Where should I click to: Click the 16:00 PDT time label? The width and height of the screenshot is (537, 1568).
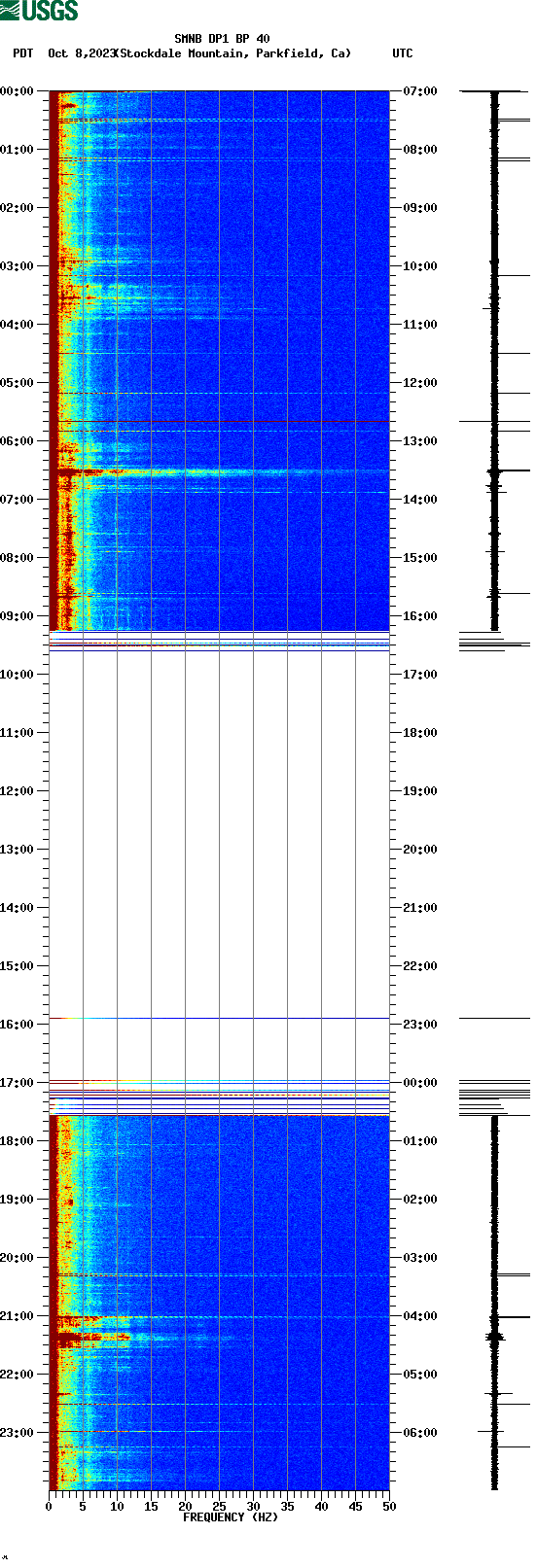pos(18,1025)
